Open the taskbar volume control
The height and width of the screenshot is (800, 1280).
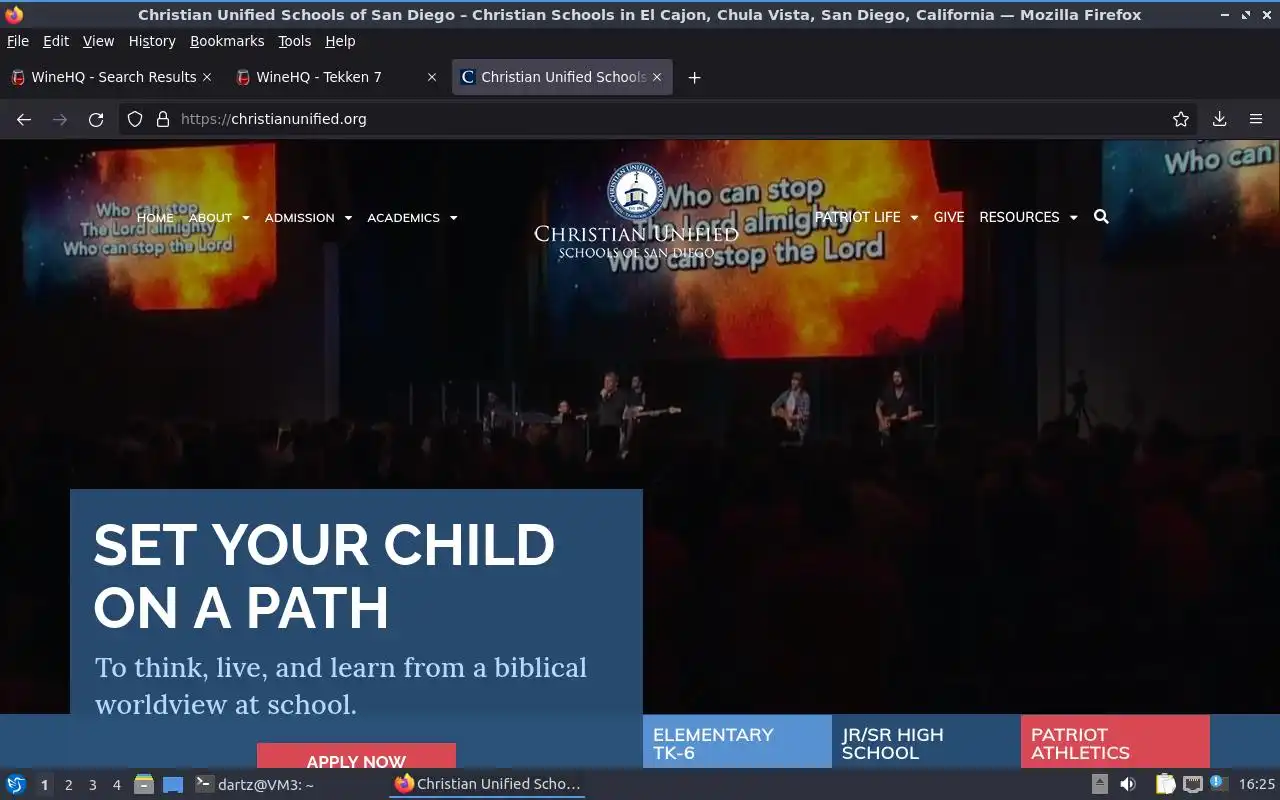click(1128, 784)
